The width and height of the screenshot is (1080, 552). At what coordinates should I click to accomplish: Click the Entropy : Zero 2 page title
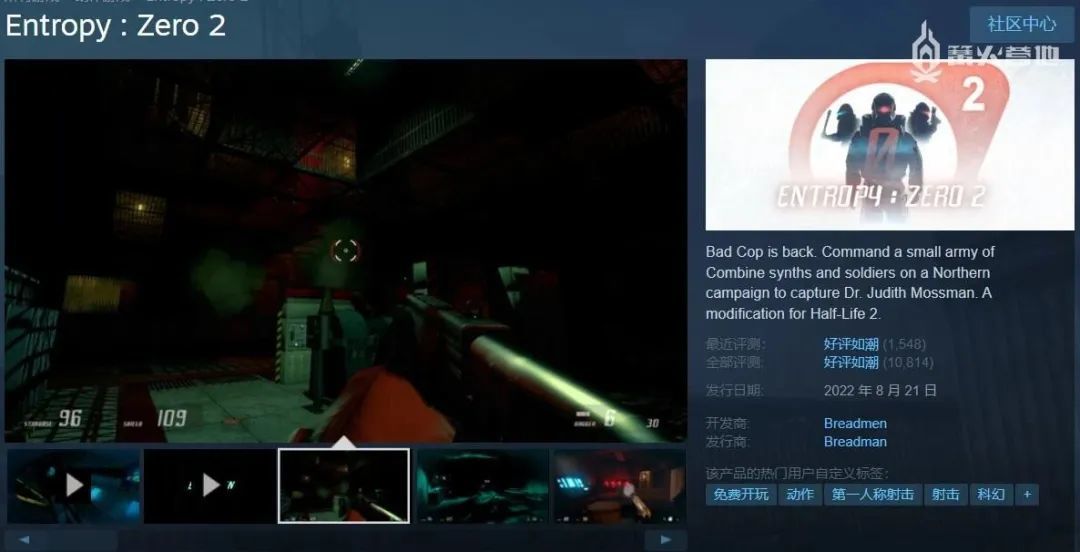pos(116,26)
